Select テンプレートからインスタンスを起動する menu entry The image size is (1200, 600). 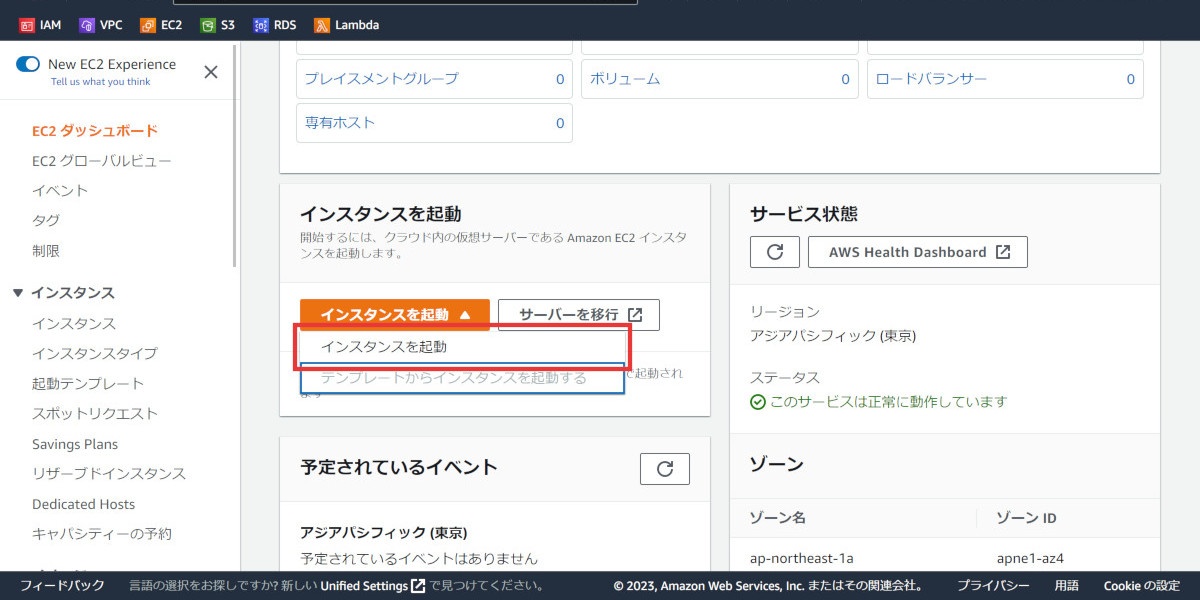(x=462, y=378)
